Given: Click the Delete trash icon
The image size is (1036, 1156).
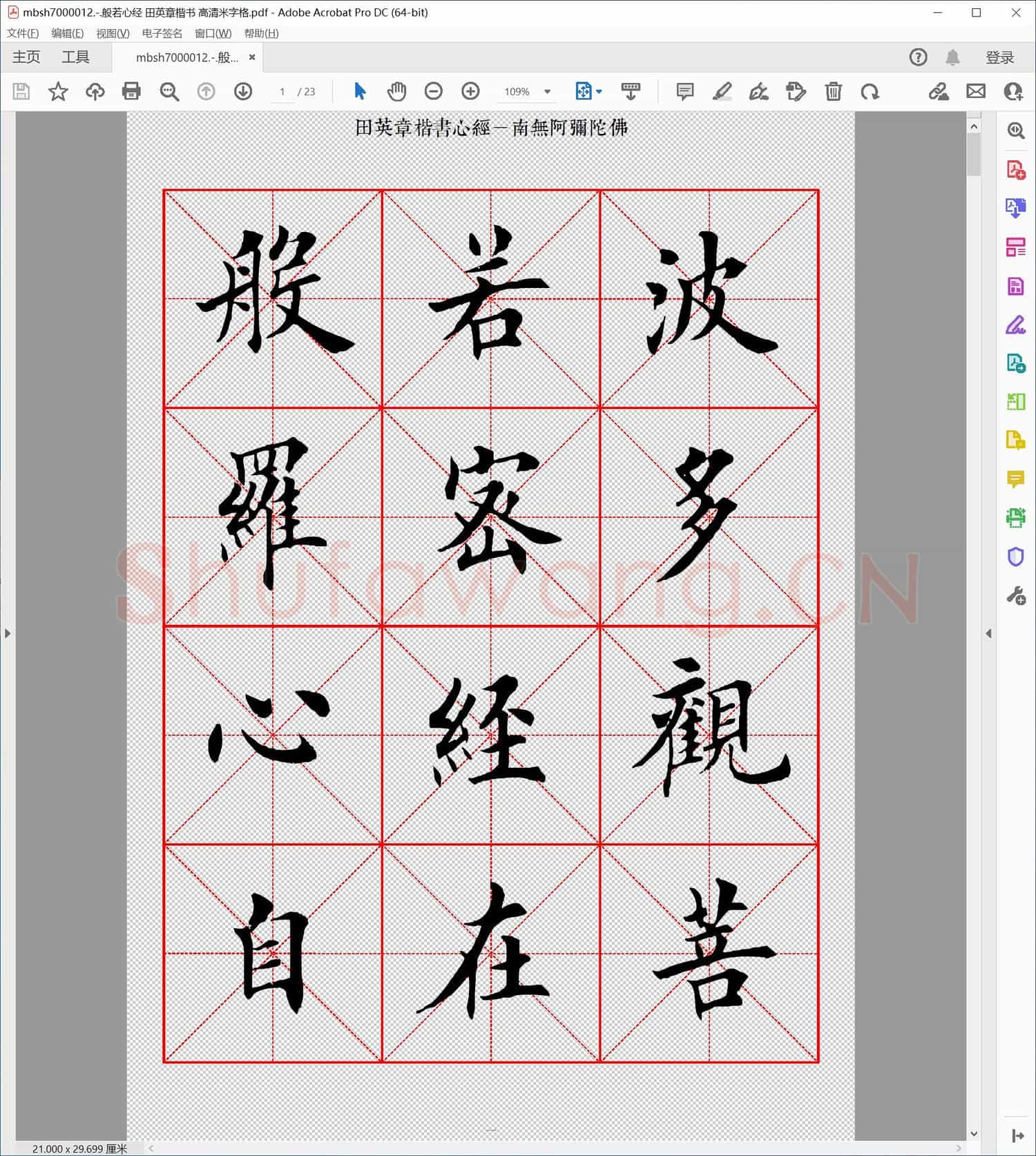Looking at the screenshot, I should click(833, 91).
